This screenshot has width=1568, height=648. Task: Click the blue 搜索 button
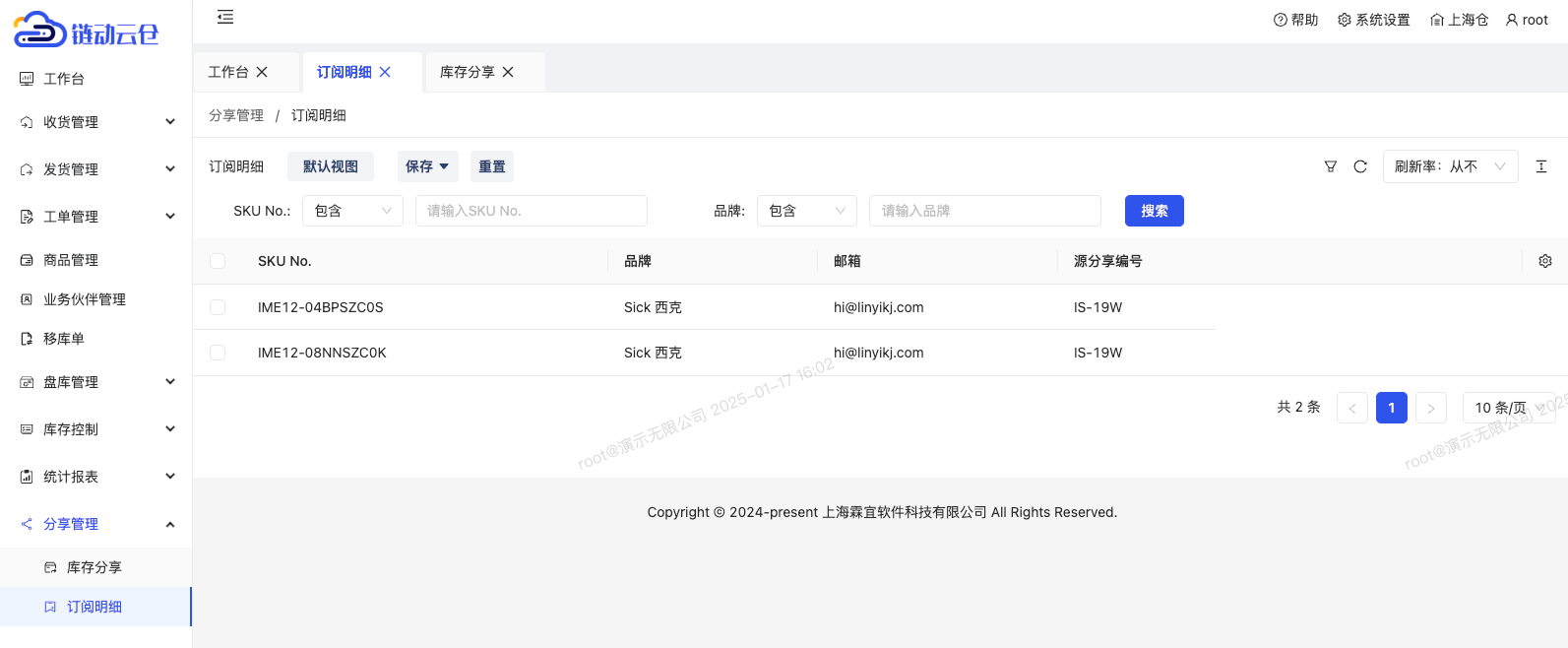(x=1154, y=211)
